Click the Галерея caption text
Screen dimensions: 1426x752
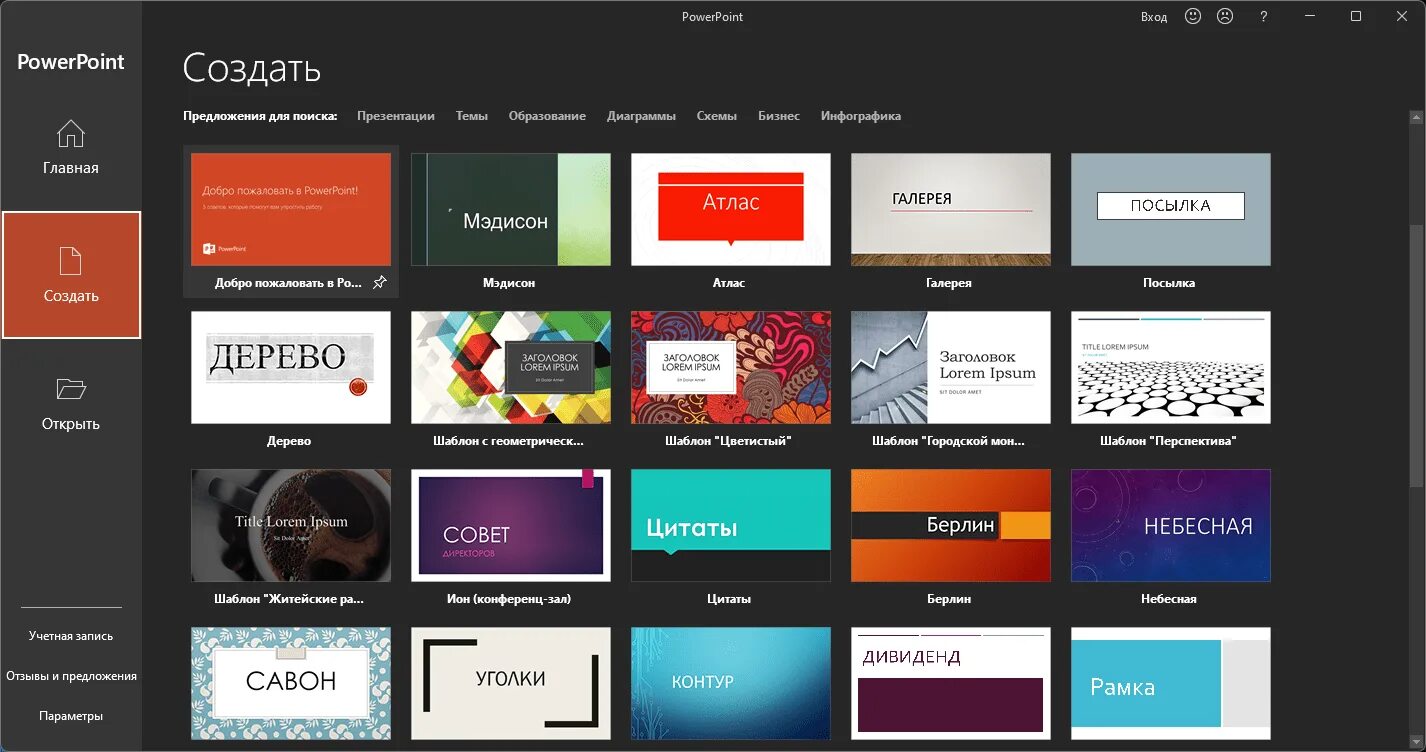coord(949,283)
